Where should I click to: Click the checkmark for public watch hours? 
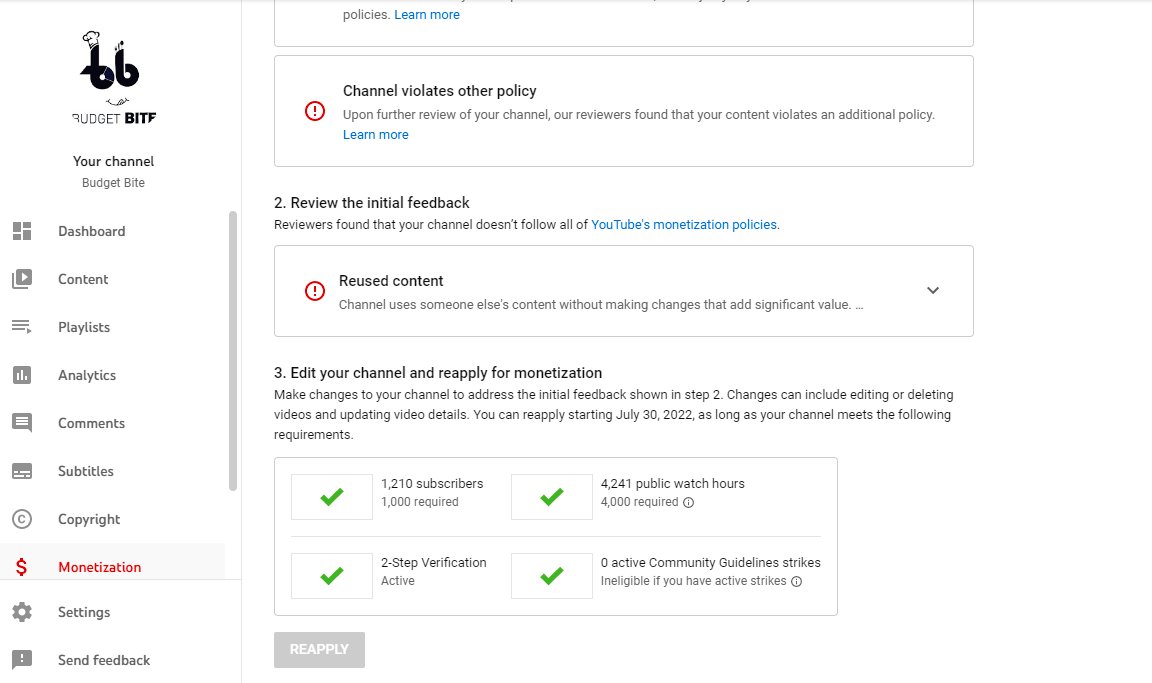pyautogui.click(x=552, y=497)
